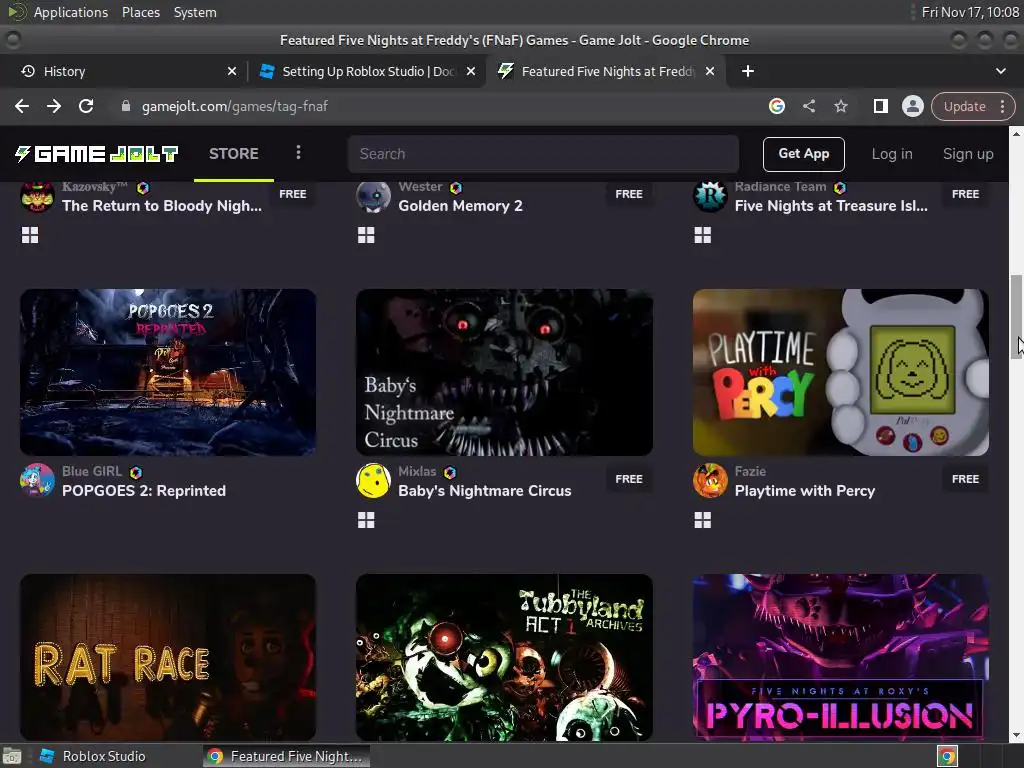Click verified badge next to Blue GIRL
The height and width of the screenshot is (768, 1024).
click(136, 472)
